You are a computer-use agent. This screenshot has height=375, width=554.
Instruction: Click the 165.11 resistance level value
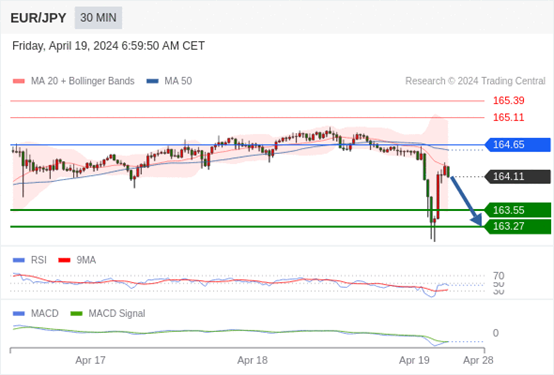click(508, 117)
